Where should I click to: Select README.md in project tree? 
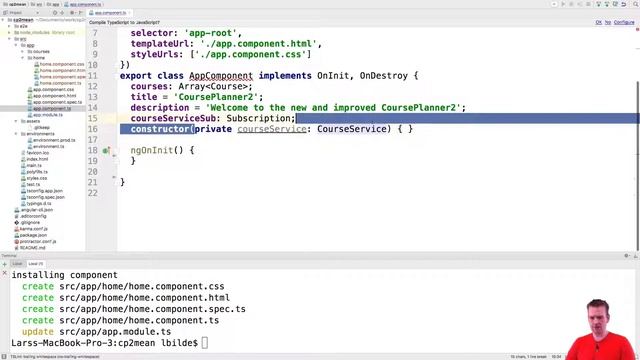click(30, 248)
